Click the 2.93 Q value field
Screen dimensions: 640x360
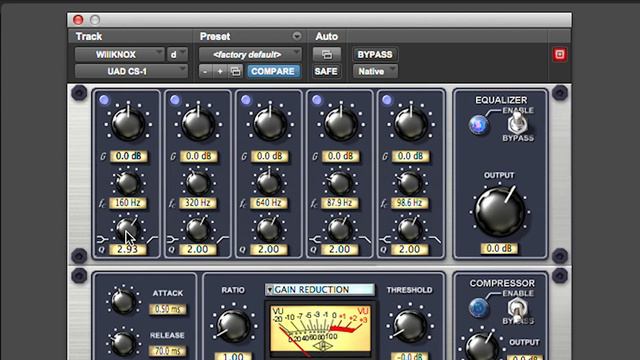click(127, 249)
